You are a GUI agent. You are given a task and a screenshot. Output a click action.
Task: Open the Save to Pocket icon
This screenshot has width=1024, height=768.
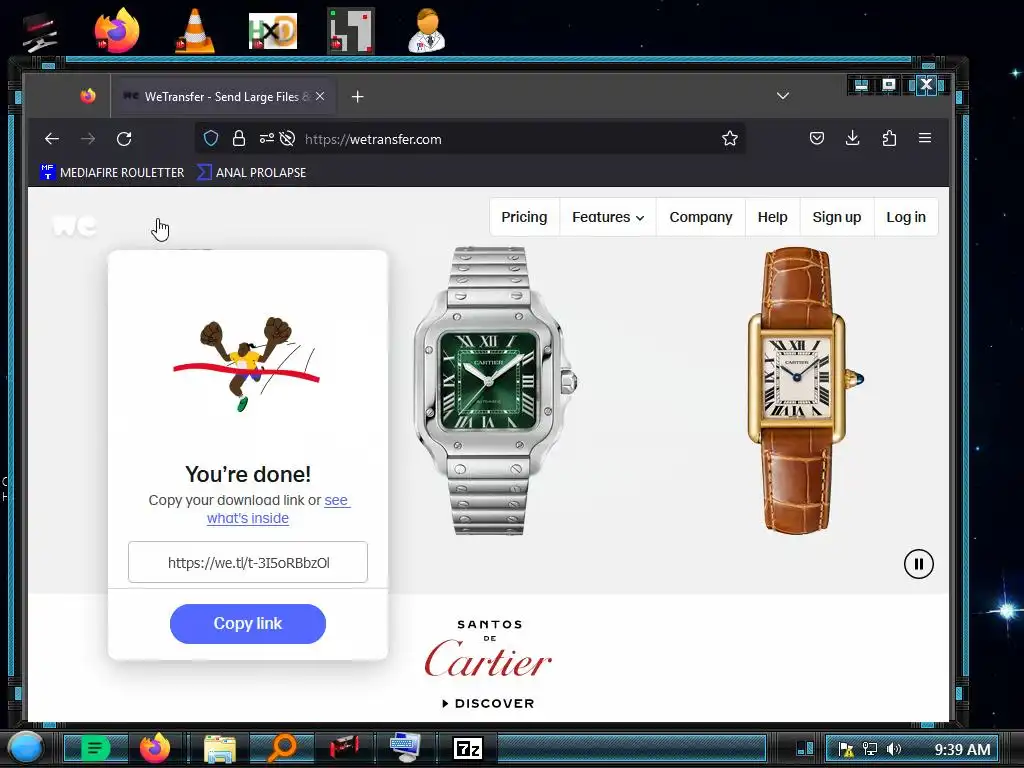816,138
